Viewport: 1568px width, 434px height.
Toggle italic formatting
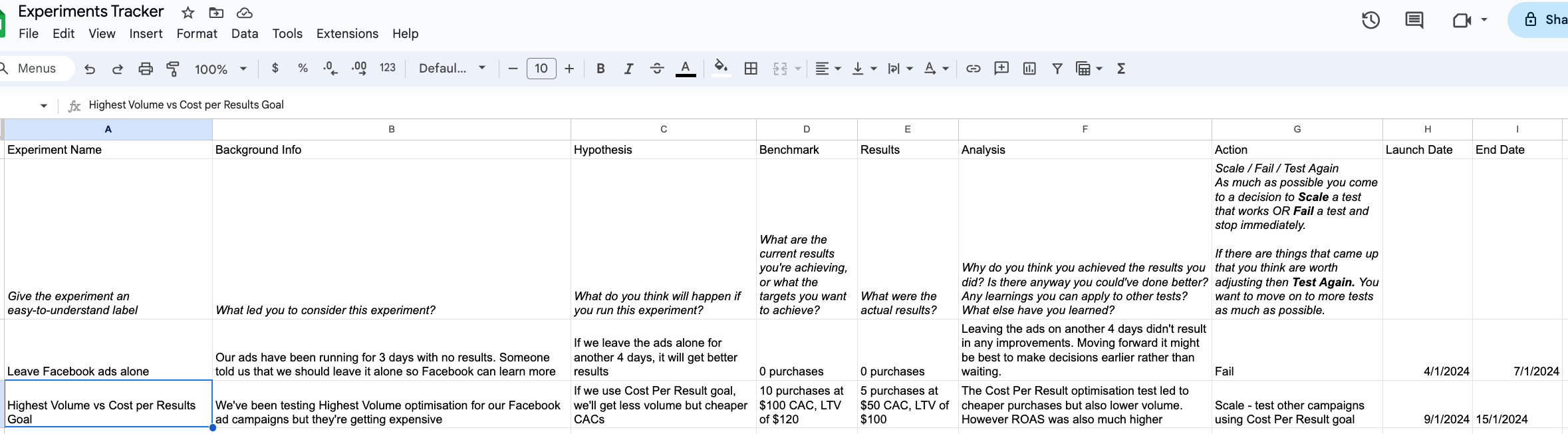(628, 68)
